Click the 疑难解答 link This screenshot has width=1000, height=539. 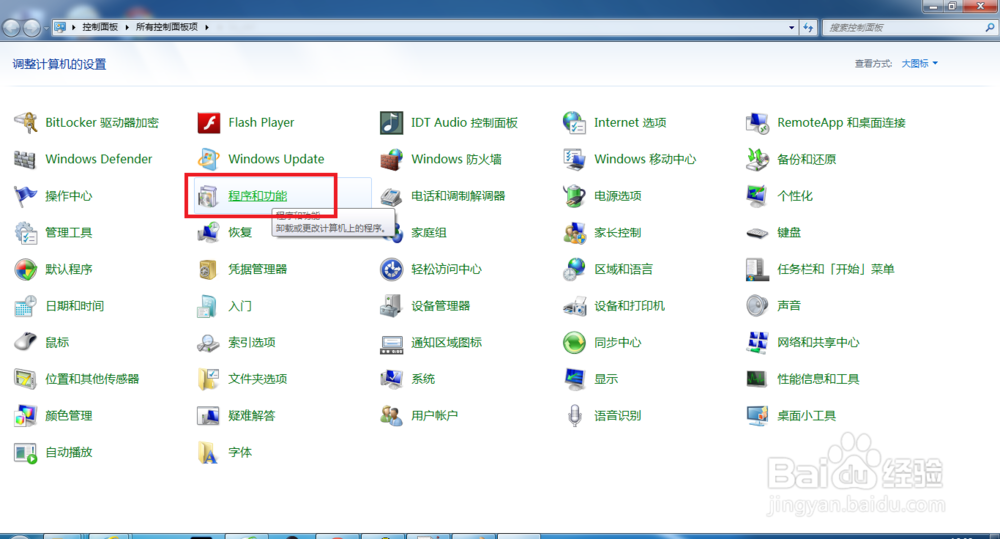[x=252, y=415]
